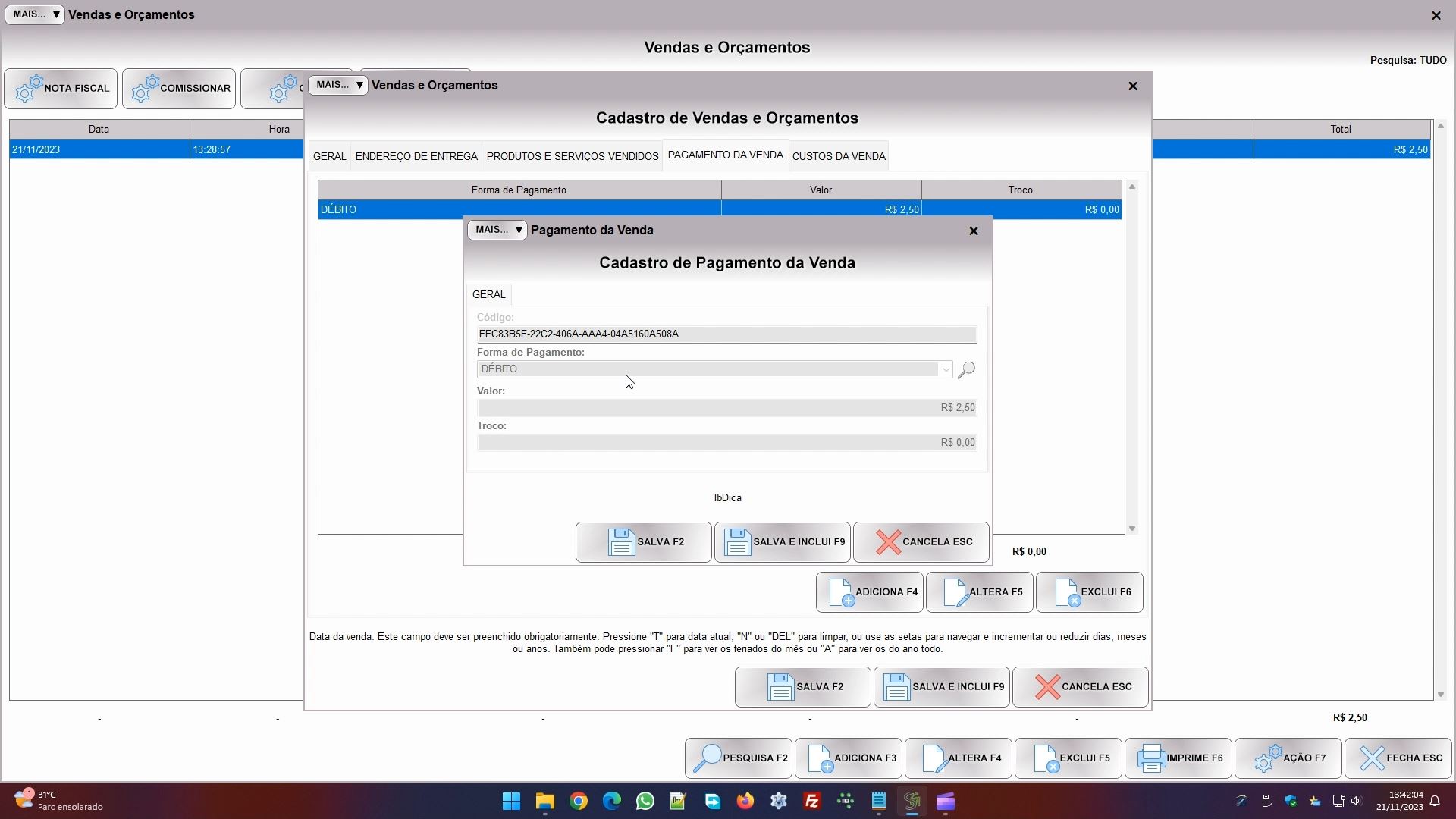Click the NOTA FISCAL button
Viewport: 1456px width, 819px height.
pyautogui.click(x=61, y=89)
